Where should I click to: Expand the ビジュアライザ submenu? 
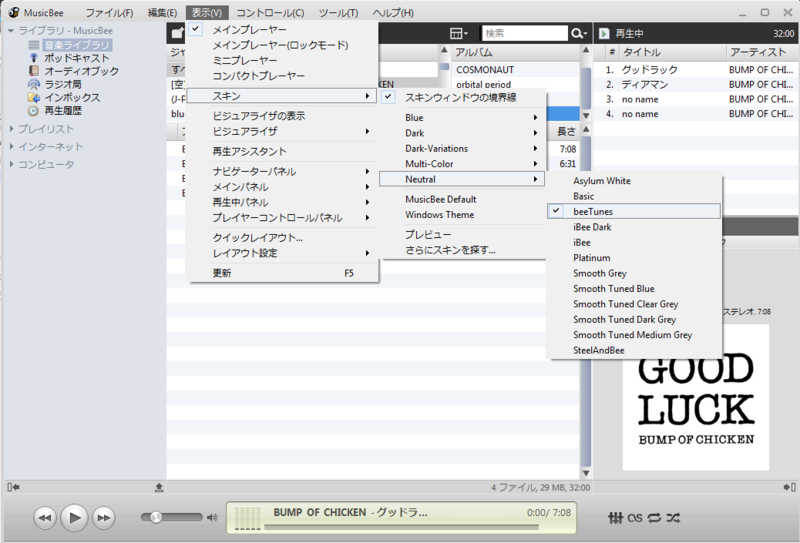(282, 131)
